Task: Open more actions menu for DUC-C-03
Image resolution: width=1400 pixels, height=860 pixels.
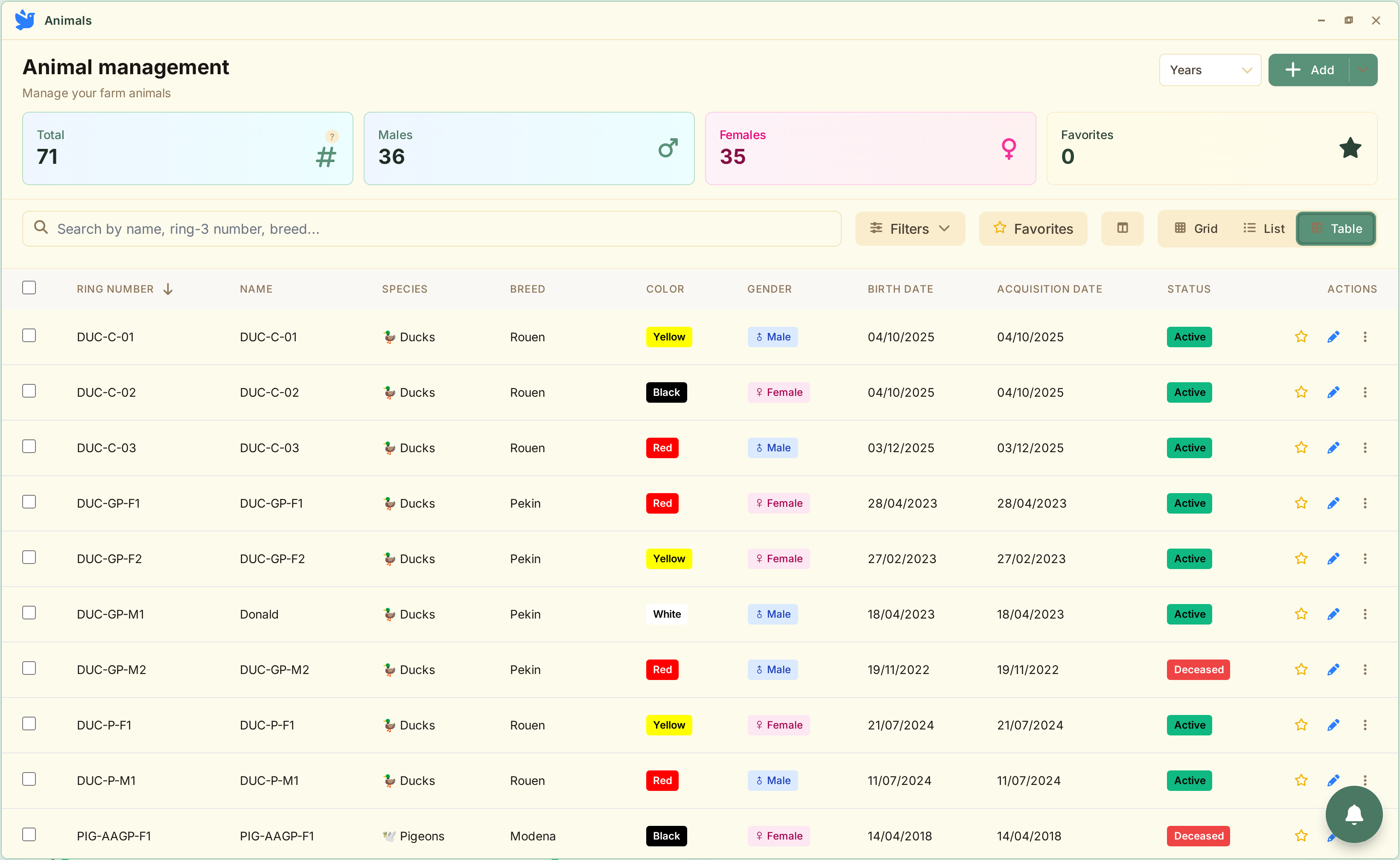Action: point(1365,447)
